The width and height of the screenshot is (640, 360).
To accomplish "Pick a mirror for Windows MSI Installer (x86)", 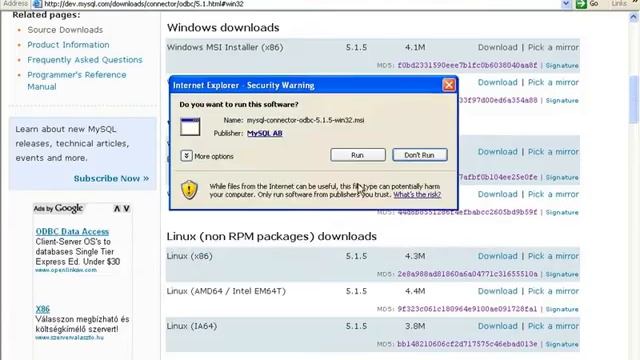I will [553, 47].
